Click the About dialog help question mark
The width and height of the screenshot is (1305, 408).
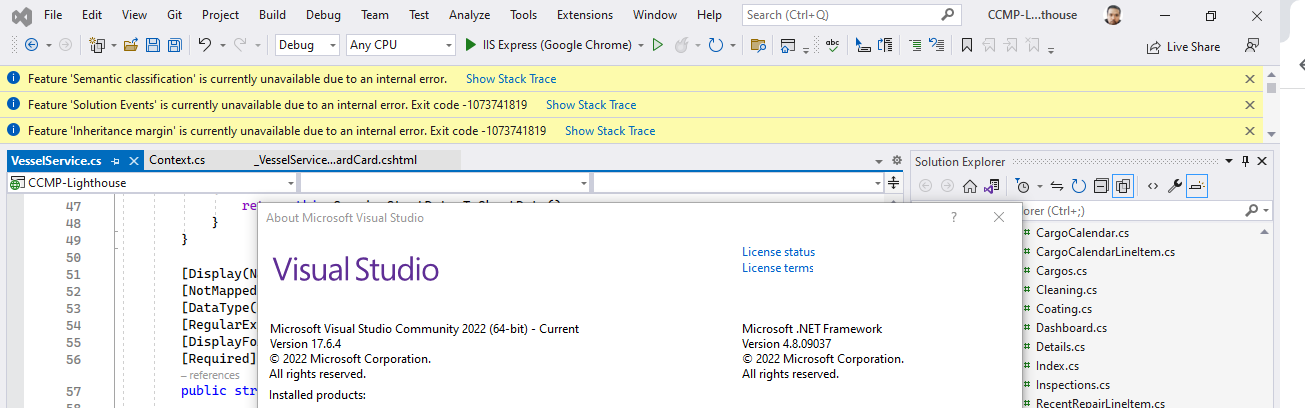coord(954,218)
